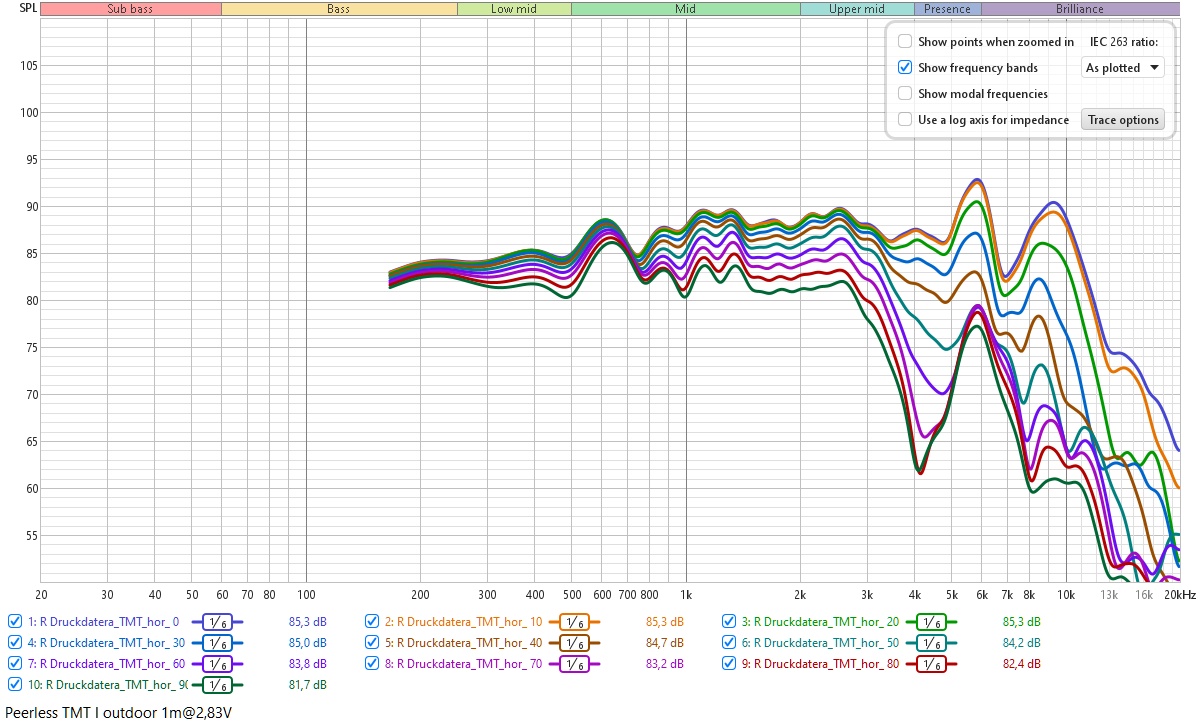The width and height of the screenshot is (1200, 727).
Task: Hide trace 6 R Druckdatera_TMT_hor_50
Action: (729, 642)
